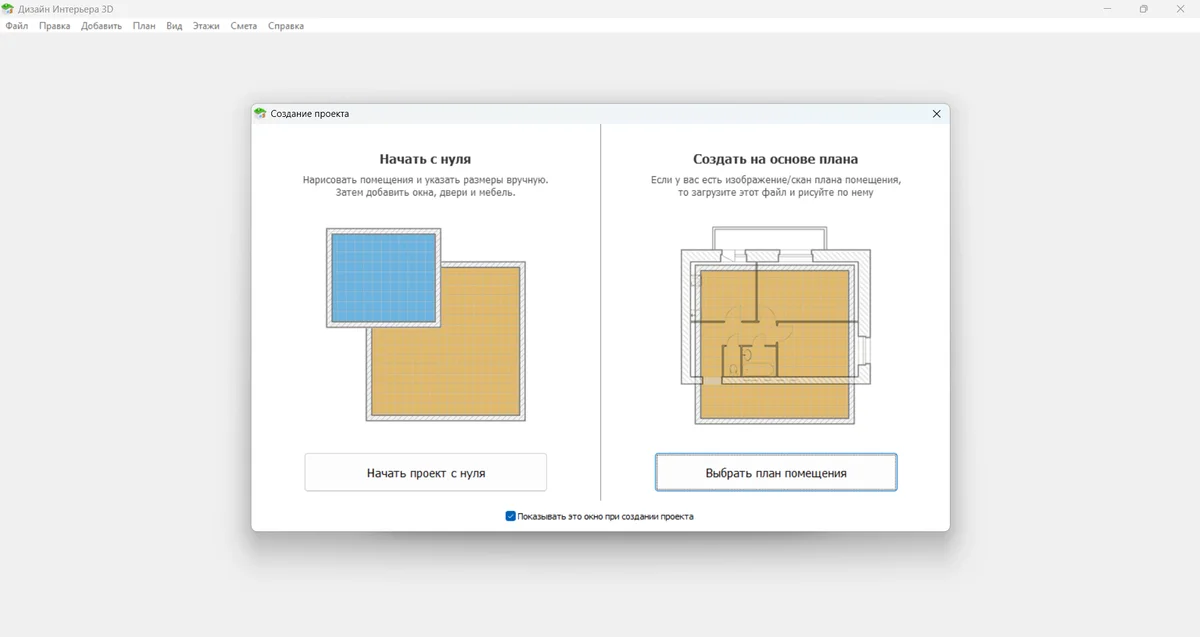Open the План menu
Image resolution: width=1200 pixels, height=637 pixels.
tap(144, 26)
